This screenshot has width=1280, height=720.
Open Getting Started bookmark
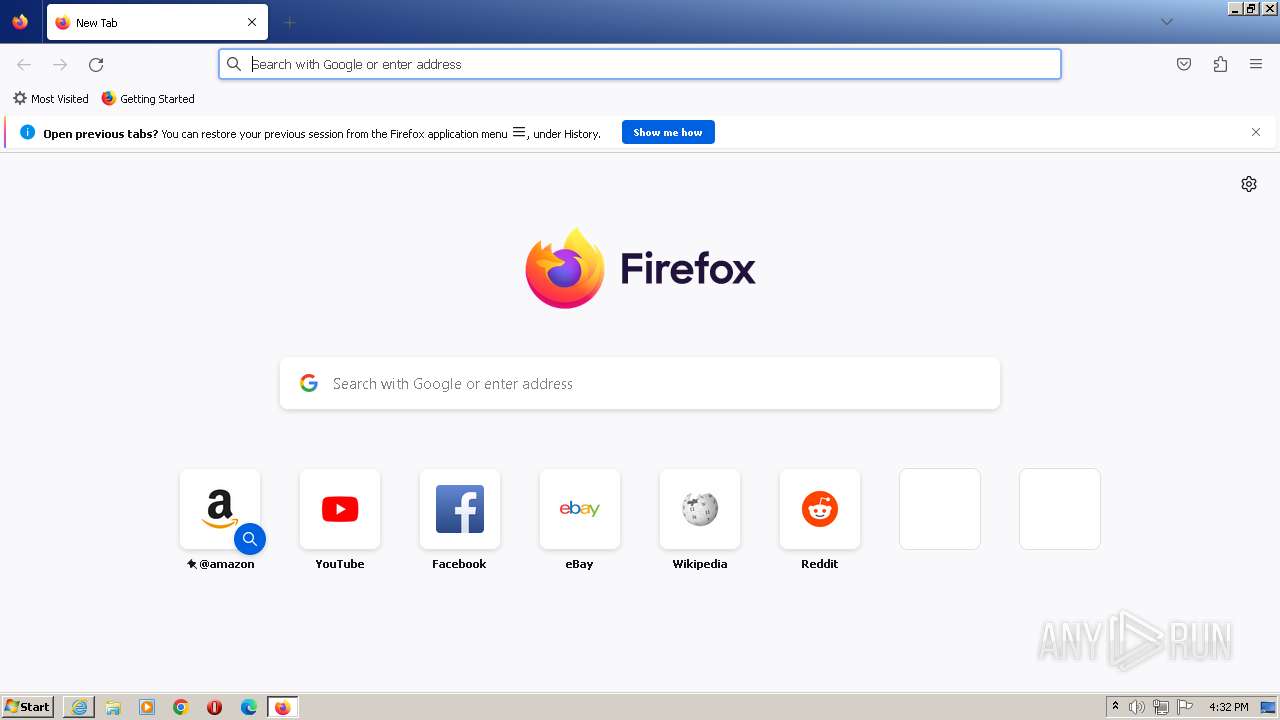148,99
